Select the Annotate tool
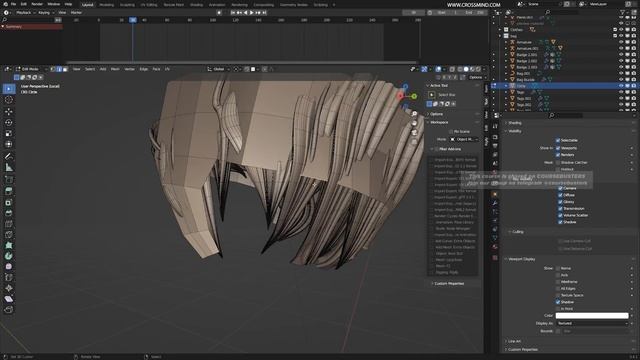640x360 pixels. [9, 156]
